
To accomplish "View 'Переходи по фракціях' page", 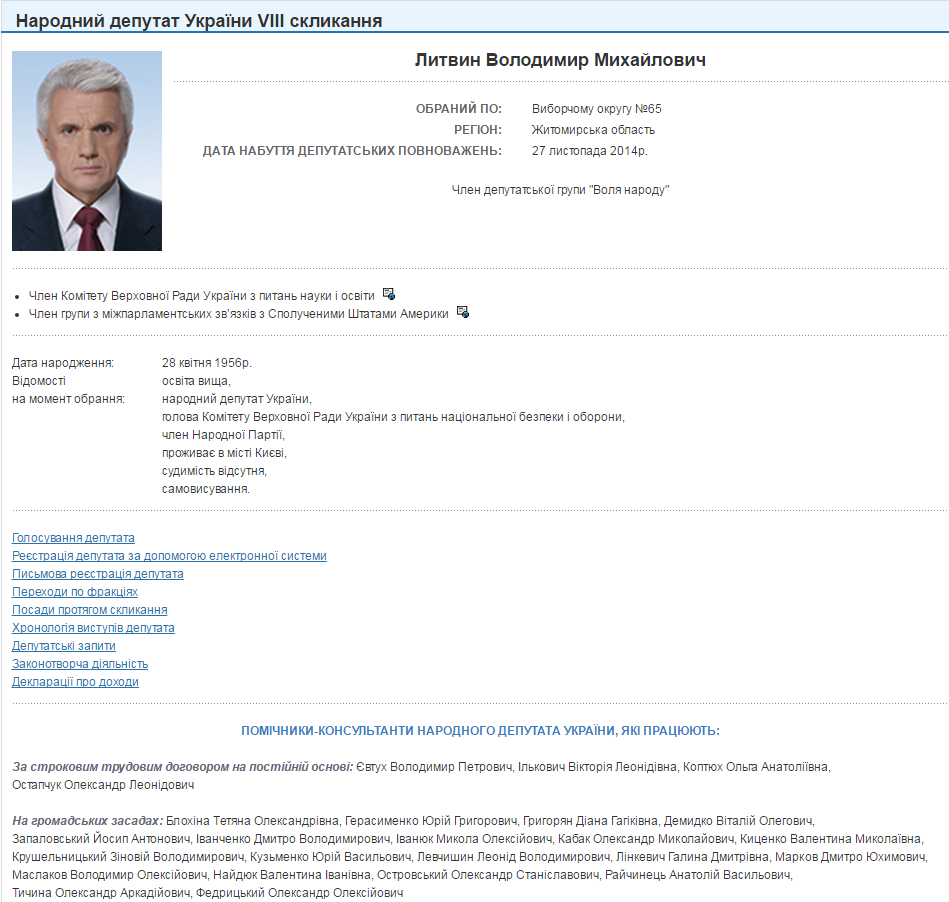I will click(74, 592).
